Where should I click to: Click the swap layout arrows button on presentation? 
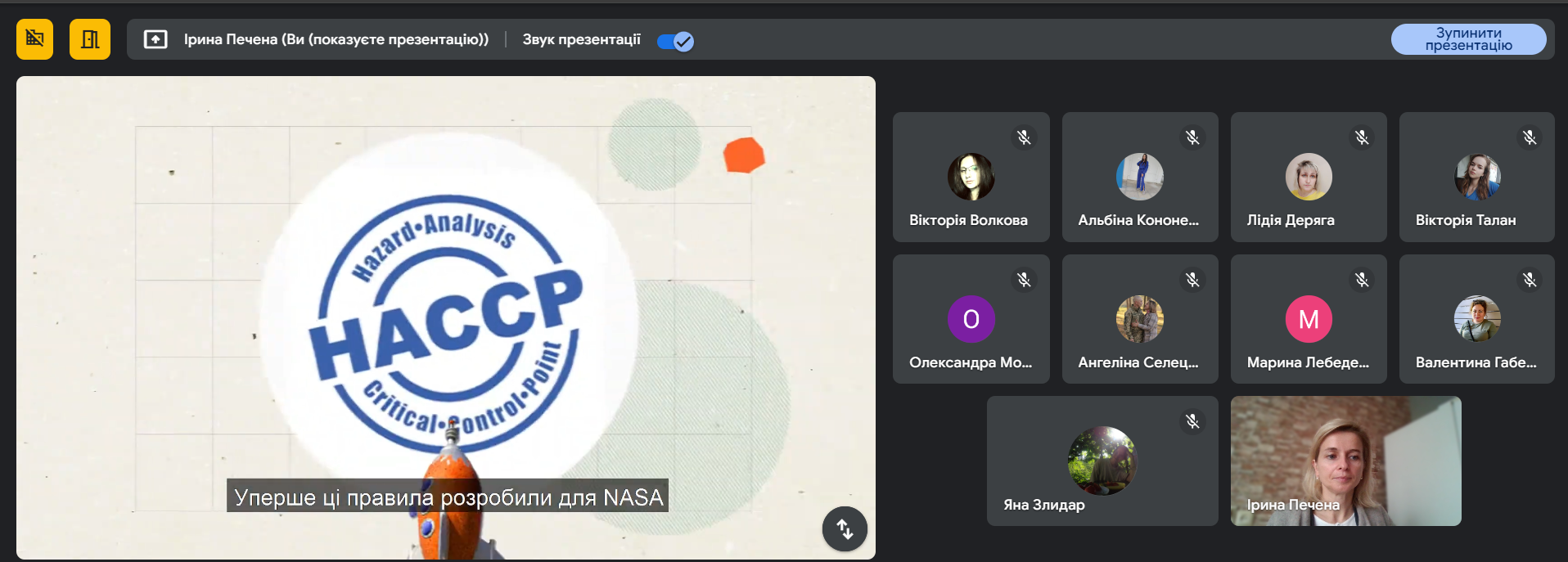click(845, 529)
